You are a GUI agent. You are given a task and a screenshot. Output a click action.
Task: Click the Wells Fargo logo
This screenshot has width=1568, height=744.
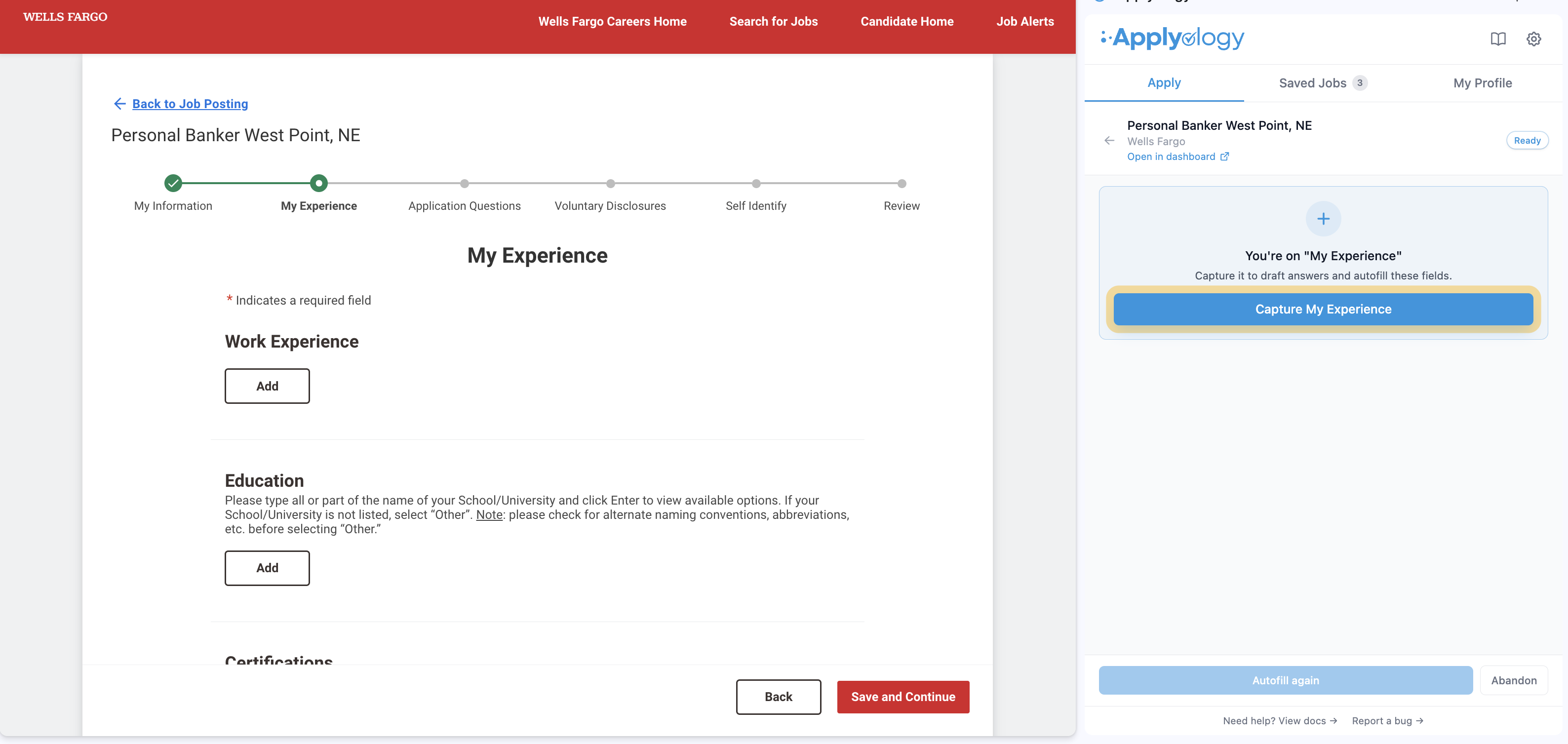[x=65, y=17]
